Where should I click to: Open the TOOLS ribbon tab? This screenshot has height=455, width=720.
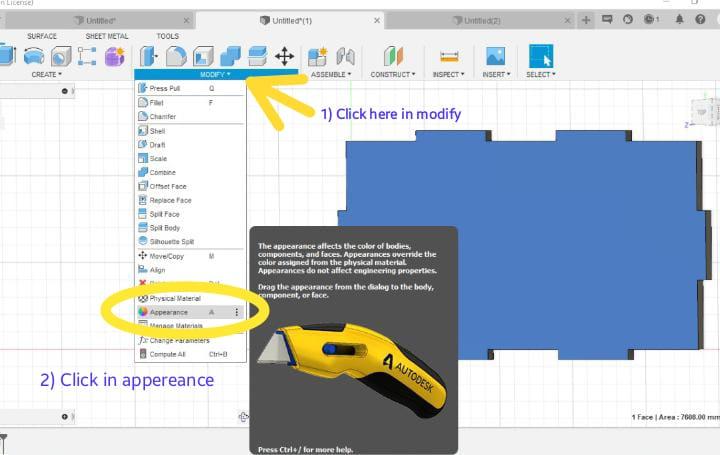[168, 36]
